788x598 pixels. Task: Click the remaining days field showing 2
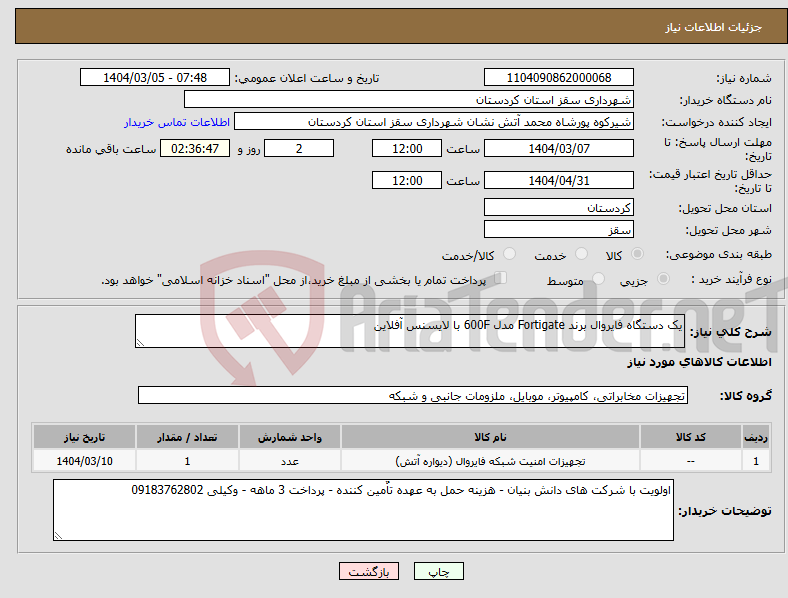tap(299, 148)
